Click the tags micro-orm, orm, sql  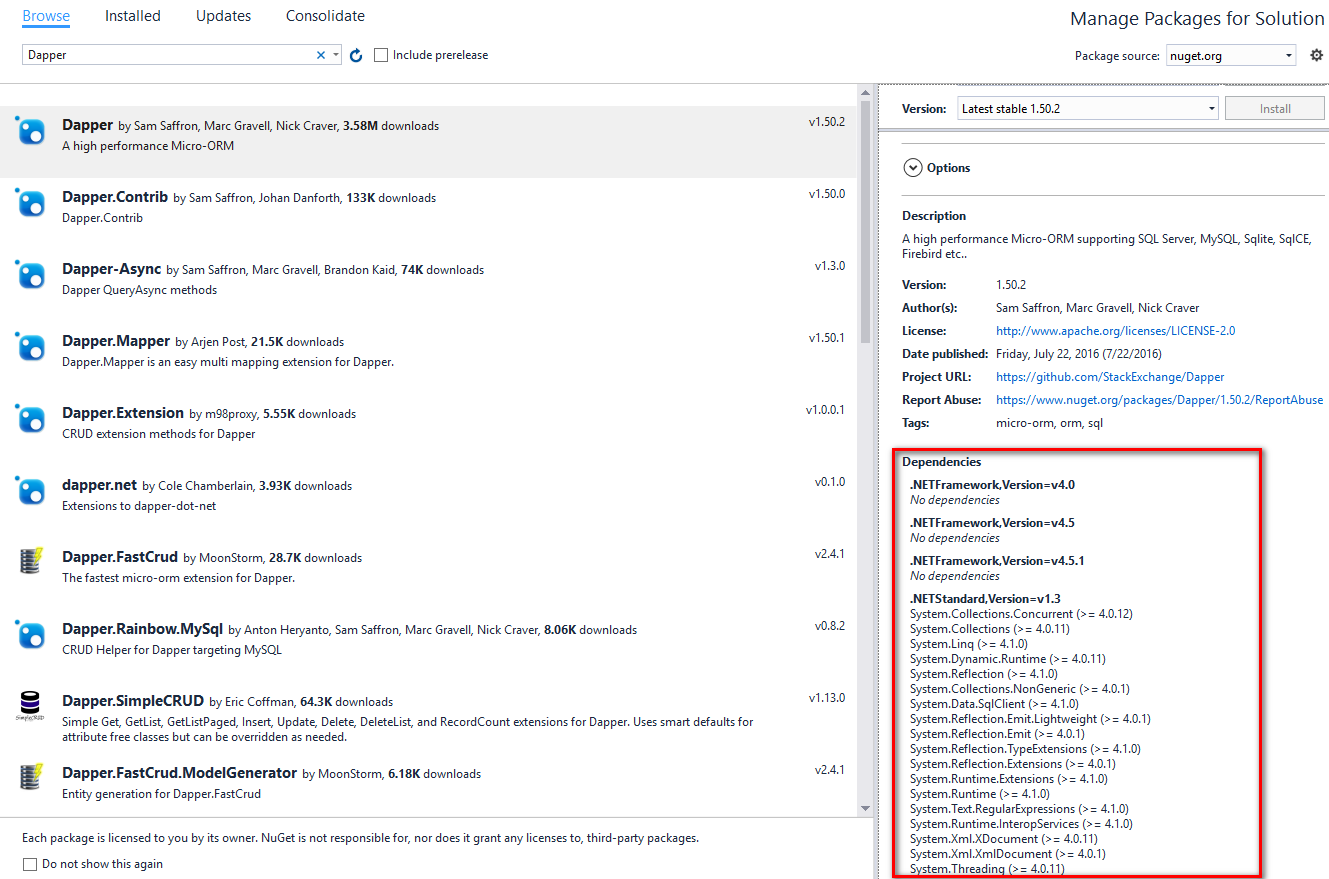1049,423
